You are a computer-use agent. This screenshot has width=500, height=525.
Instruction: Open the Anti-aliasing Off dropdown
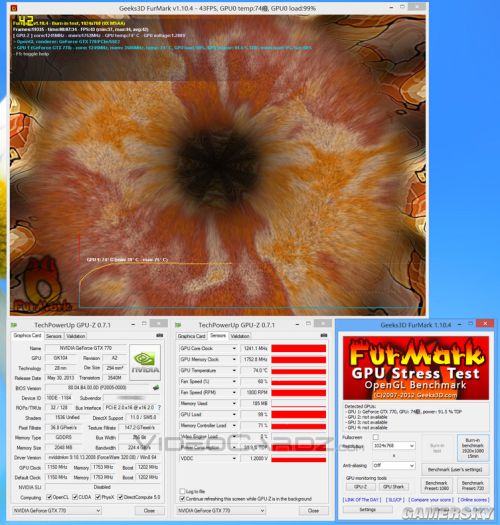pos(394,465)
